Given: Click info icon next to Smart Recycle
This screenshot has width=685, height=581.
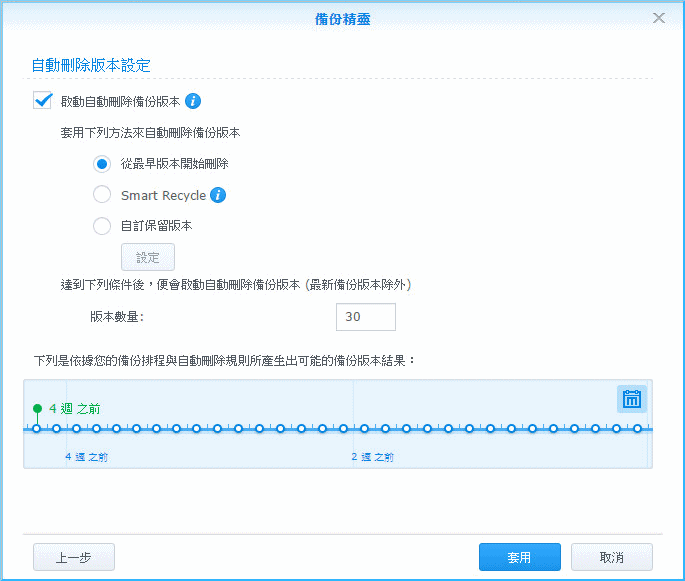Looking at the screenshot, I should coord(218,195).
